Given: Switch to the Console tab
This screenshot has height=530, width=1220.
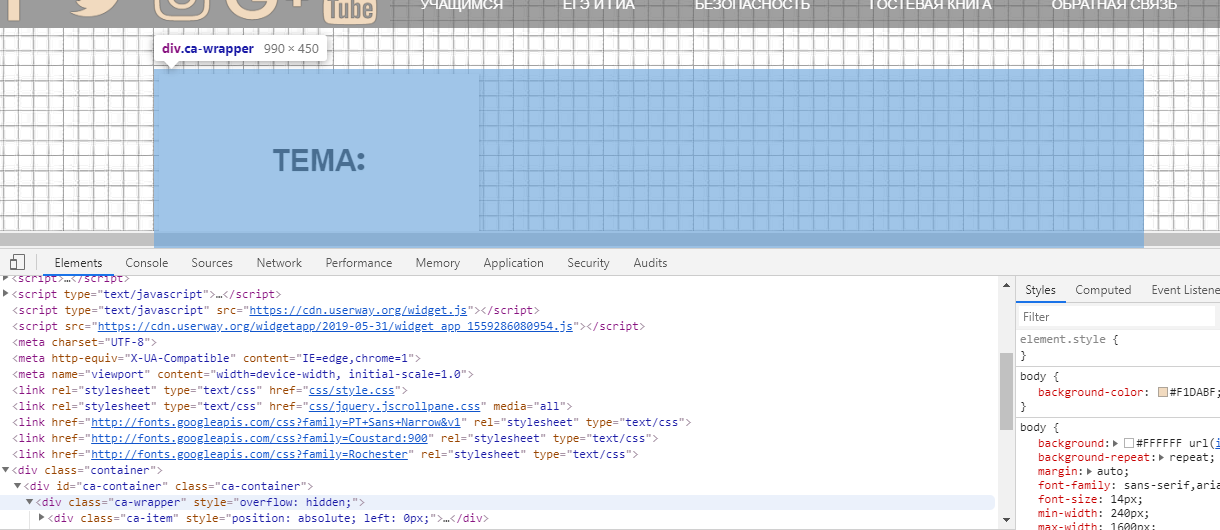Looking at the screenshot, I should (x=146, y=263).
